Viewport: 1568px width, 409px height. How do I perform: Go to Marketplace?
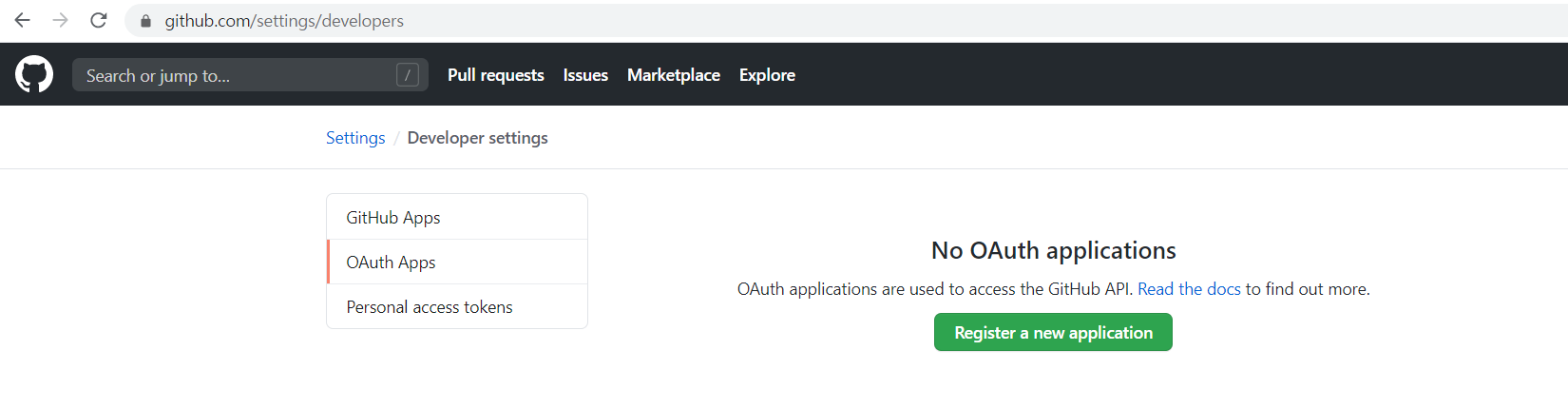coord(674,74)
